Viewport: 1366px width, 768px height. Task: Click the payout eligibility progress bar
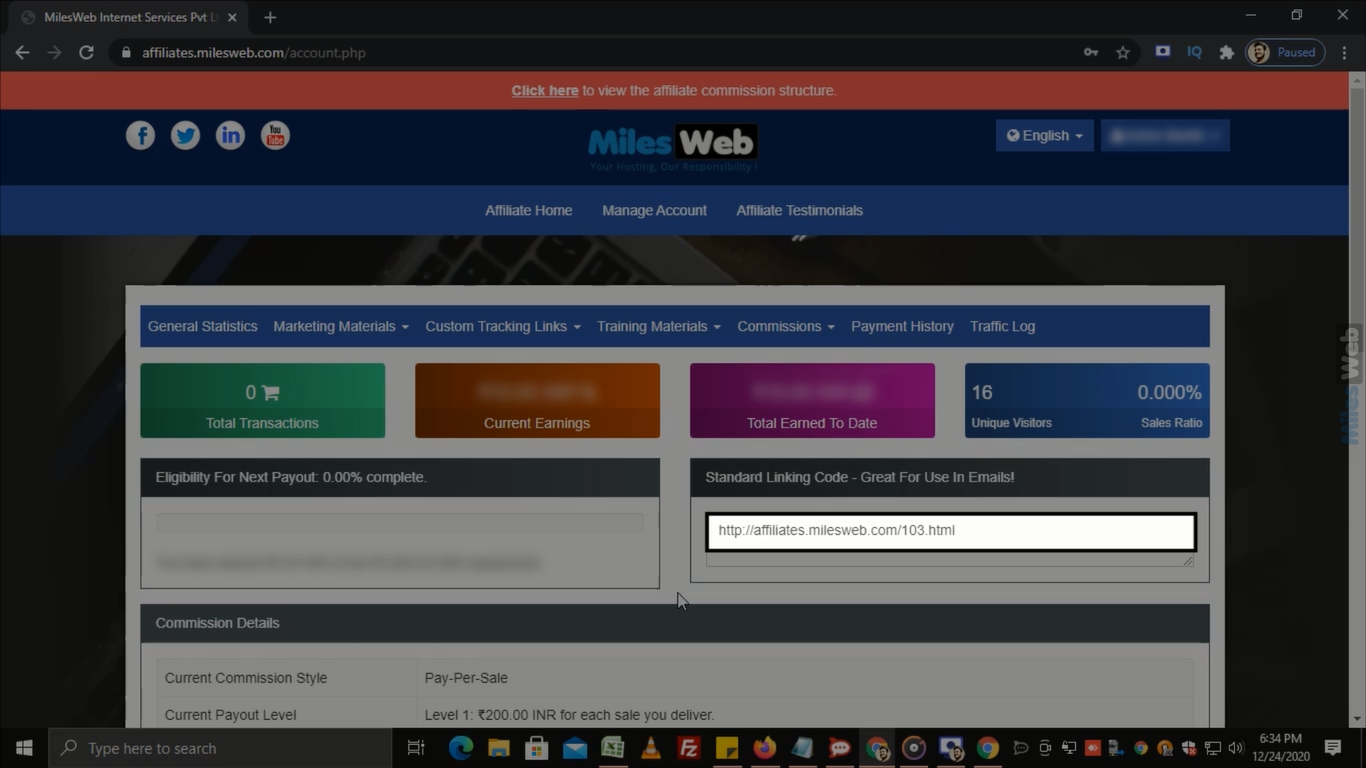click(x=400, y=523)
